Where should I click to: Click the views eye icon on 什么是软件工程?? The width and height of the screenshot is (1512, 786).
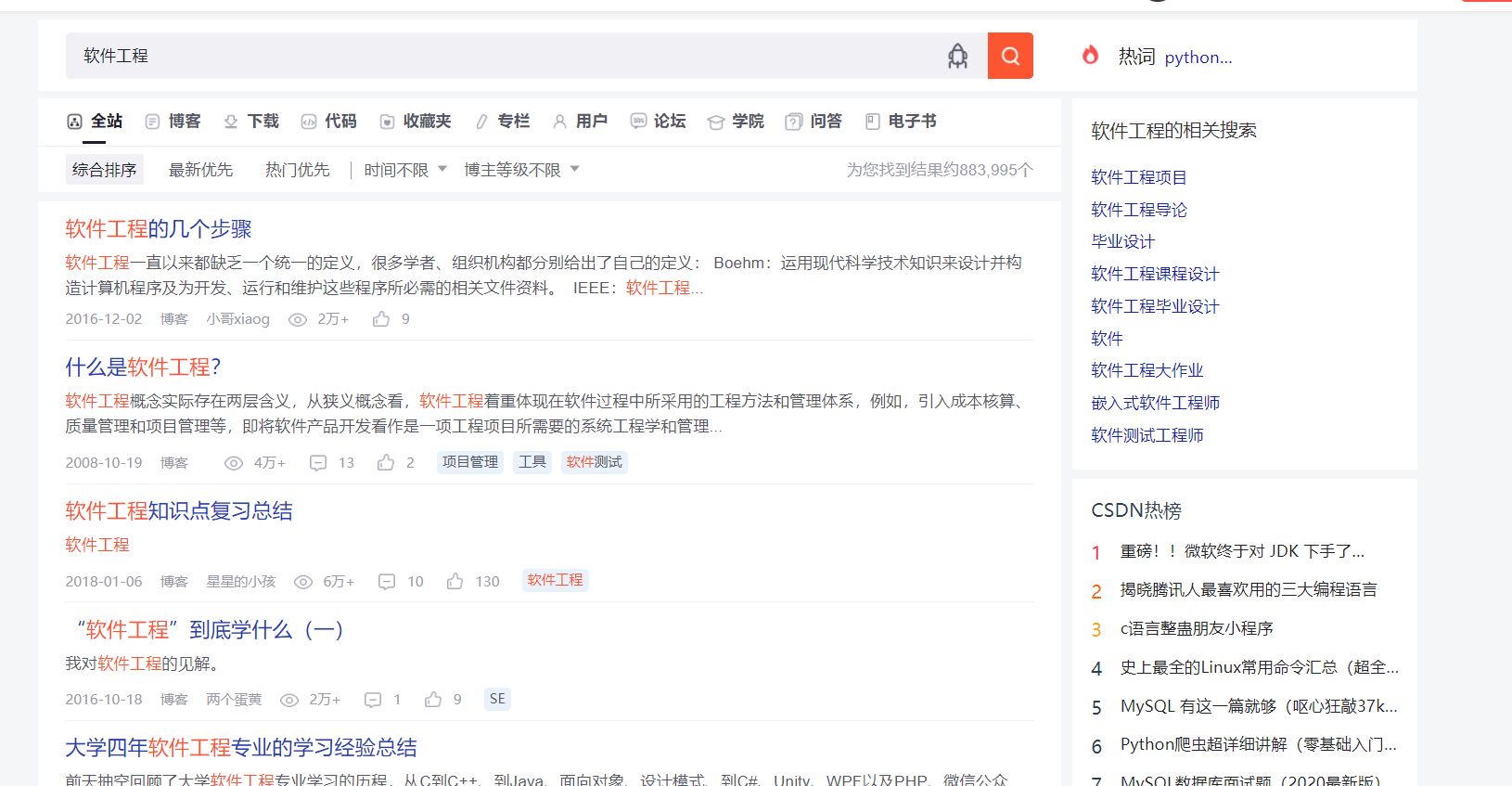coord(234,463)
